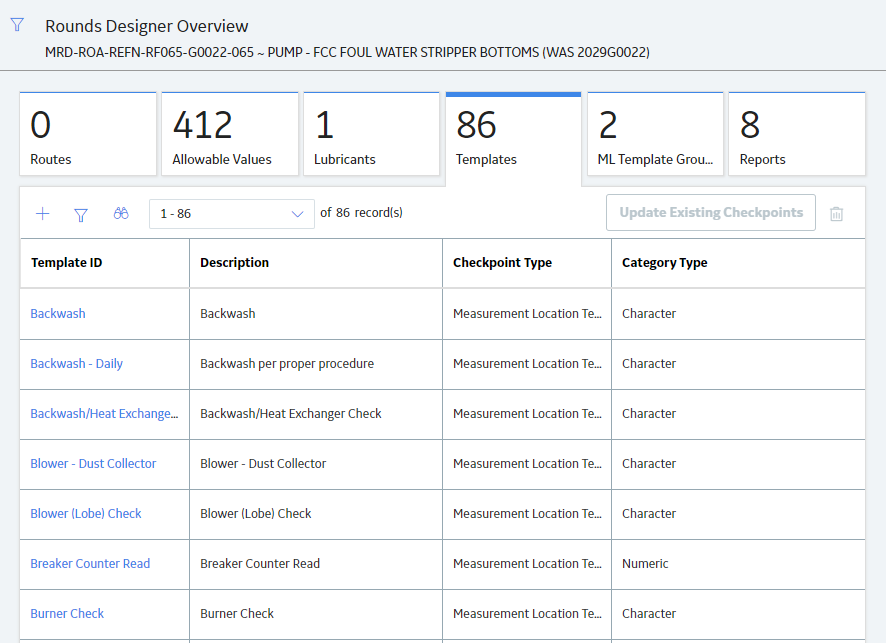
Task: Select 'Breaker Counter Read' description cell
Action: pyautogui.click(x=316, y=564)
